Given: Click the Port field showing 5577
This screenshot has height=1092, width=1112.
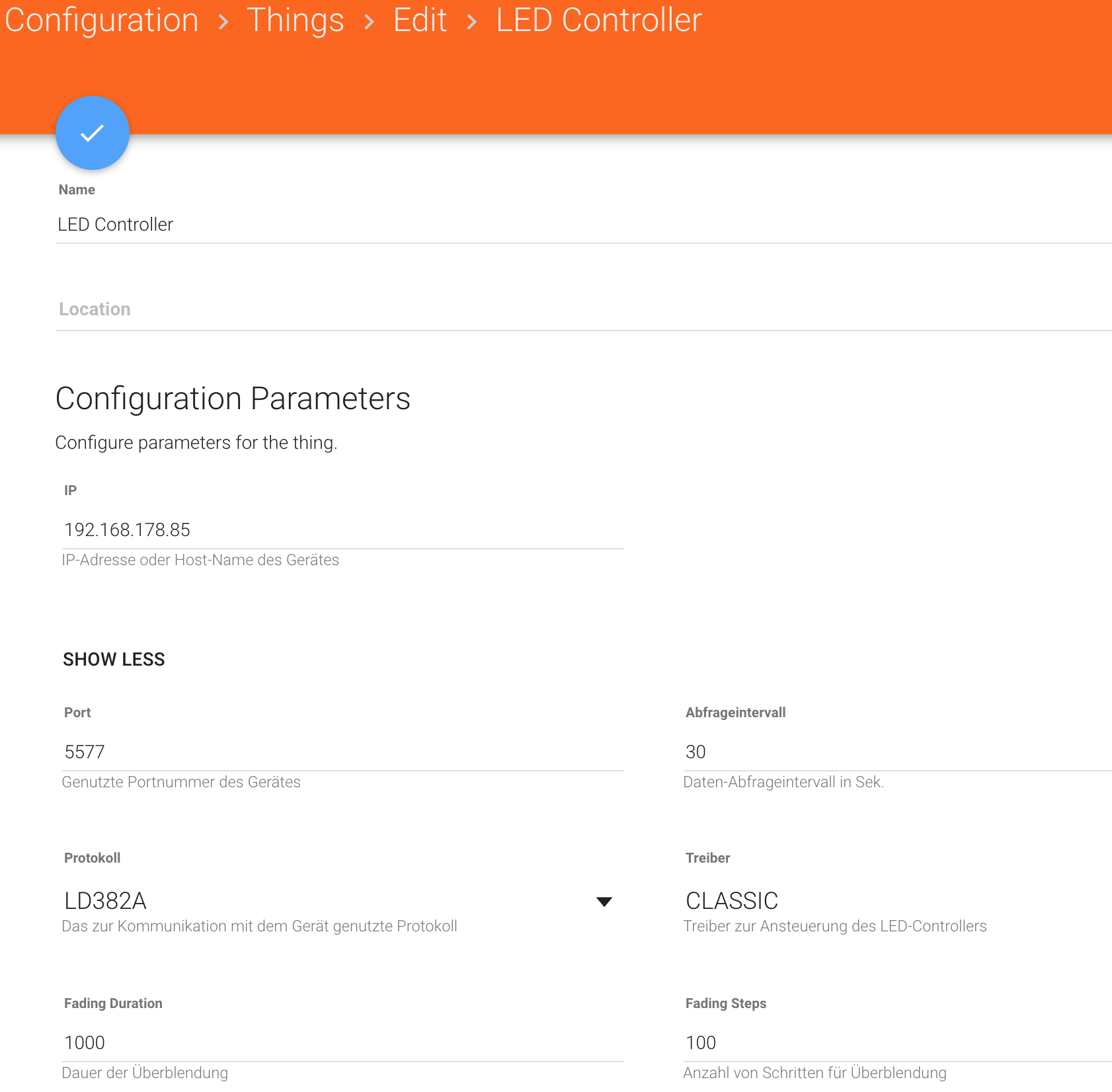Looking at the screenshot, I should click(x=342, y=752).
